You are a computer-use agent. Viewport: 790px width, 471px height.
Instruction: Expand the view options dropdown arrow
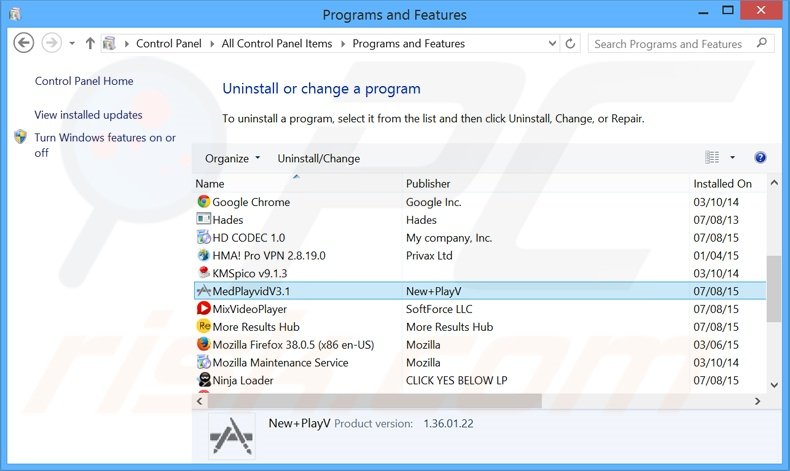click(733, 158)
